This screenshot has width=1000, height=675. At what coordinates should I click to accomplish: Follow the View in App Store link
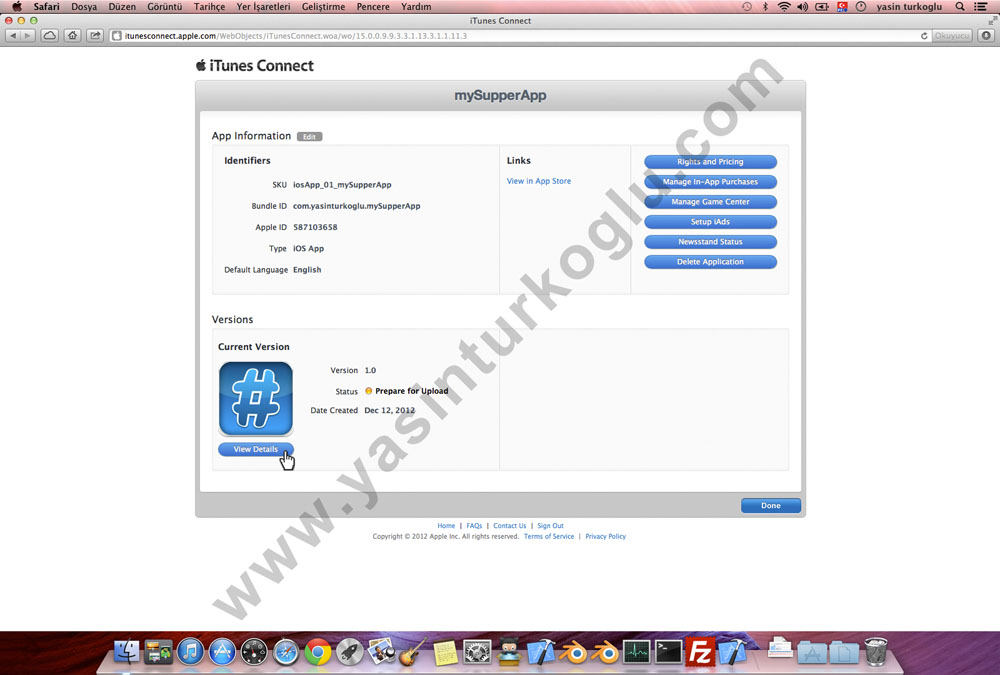click(x=539, y=181)
